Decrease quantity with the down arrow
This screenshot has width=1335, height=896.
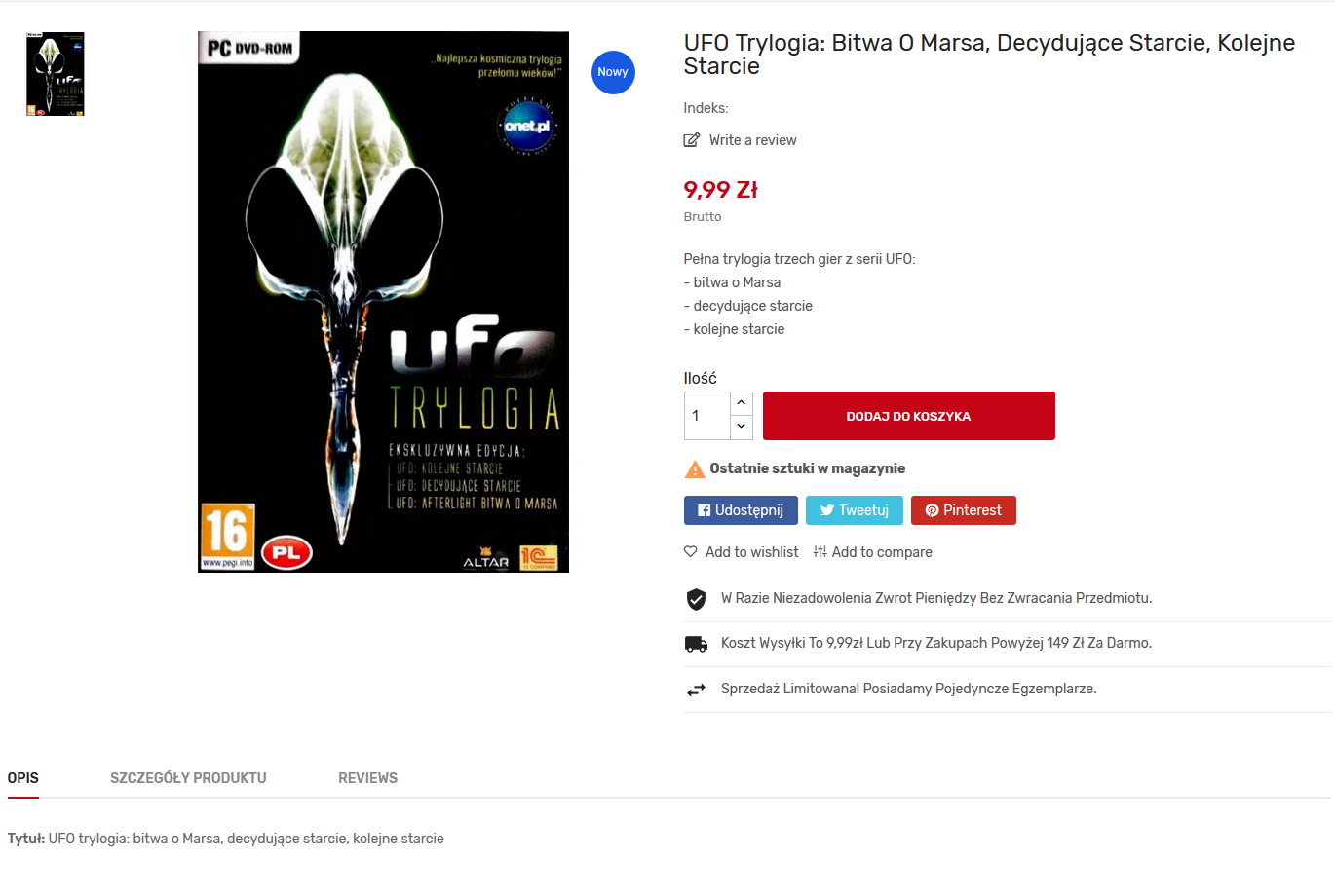click(742, 427)
